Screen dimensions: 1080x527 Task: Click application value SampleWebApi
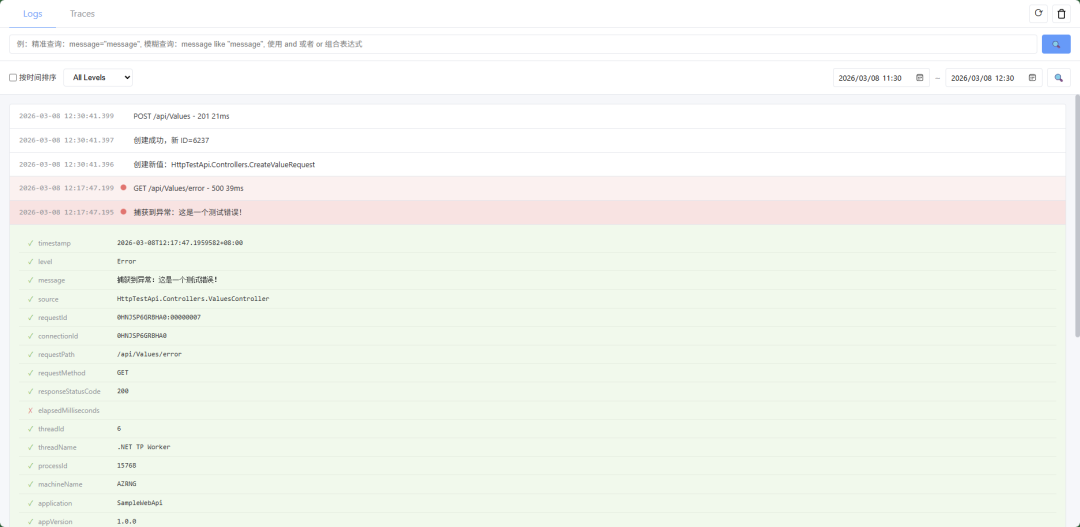[140, 503]
